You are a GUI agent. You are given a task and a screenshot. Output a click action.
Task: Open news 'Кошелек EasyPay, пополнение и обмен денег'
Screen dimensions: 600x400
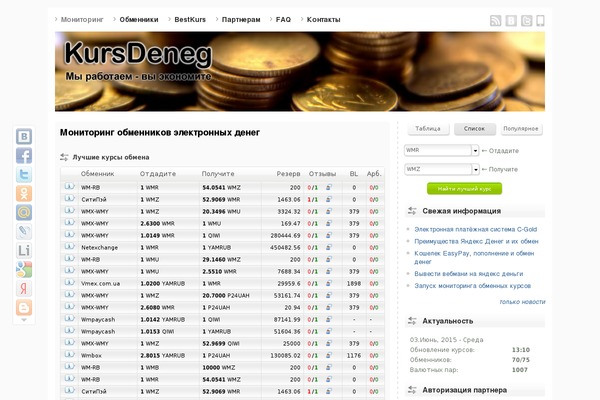tap(474, 257)
